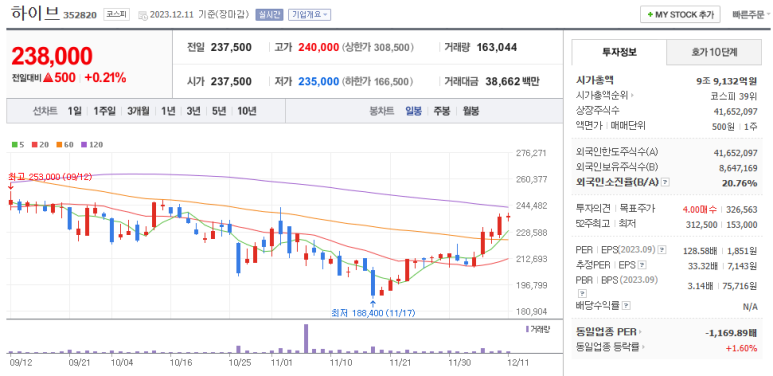
Task: Toggle the 실시간 real-time indicator
Action: [x=269, y=15]
